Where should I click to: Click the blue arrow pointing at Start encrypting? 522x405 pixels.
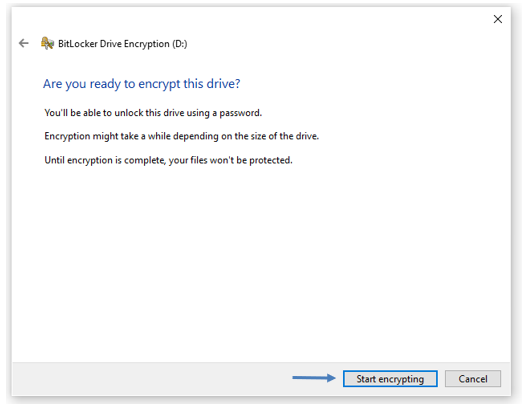pyautogui.click(x=314, y=378)
